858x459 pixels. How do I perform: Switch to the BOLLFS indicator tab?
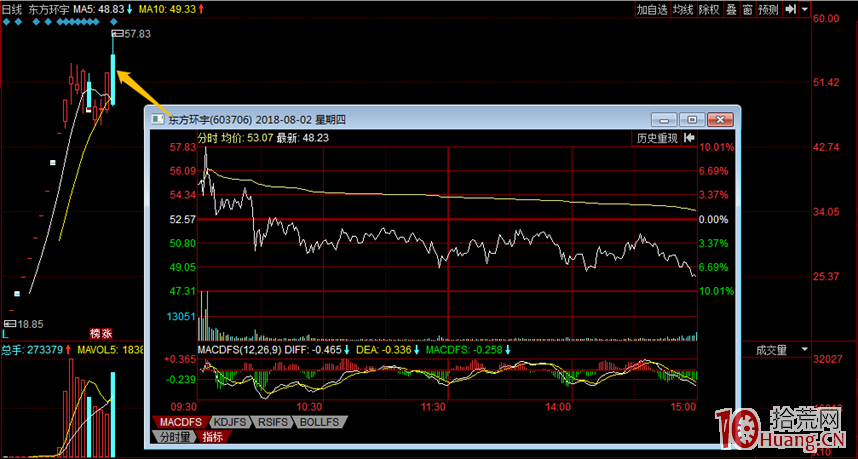(x=320, y=422)
